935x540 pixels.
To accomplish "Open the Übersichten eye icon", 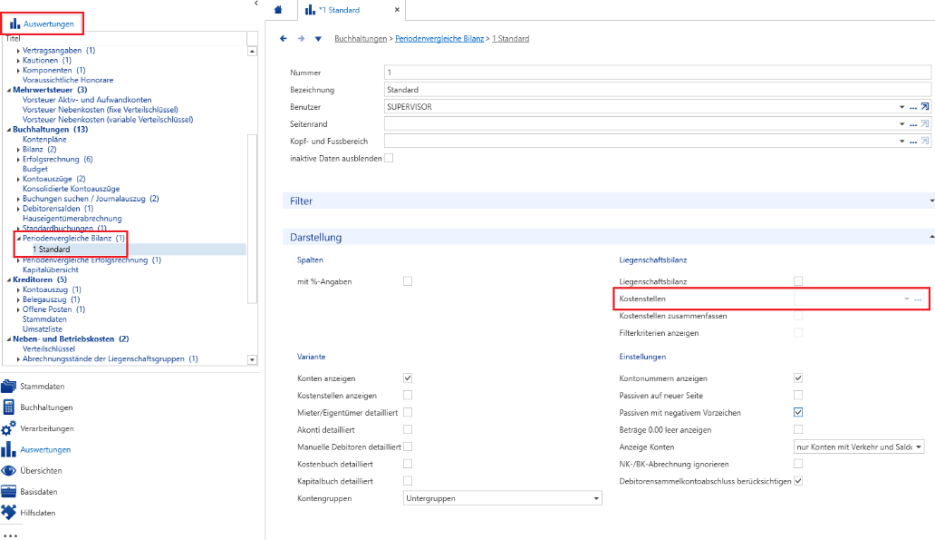I will pyautogui.click(x=8, y=470).
